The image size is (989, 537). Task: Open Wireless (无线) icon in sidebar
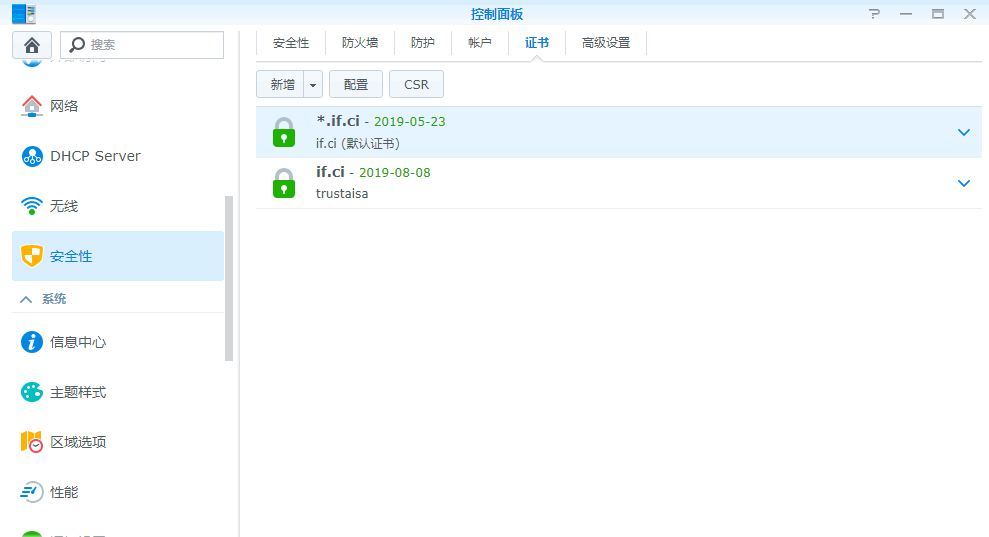coord(32,206)
